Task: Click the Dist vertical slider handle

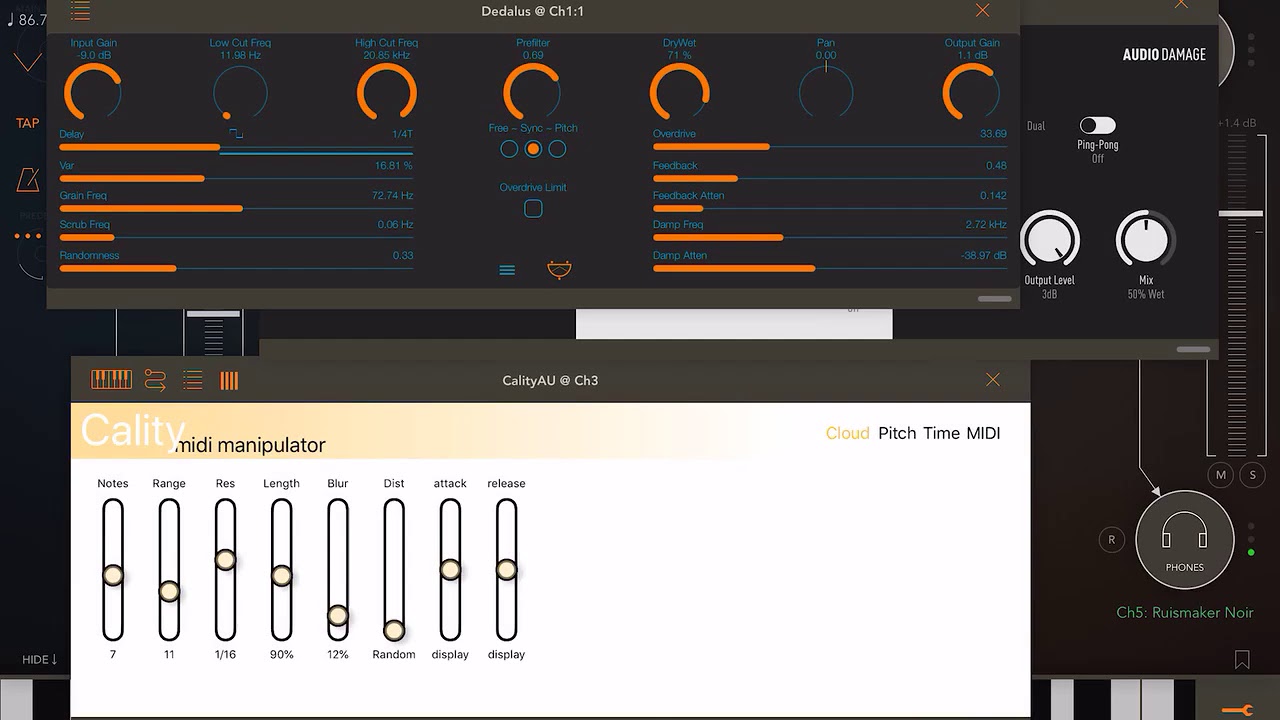Action: click(394, 630)
